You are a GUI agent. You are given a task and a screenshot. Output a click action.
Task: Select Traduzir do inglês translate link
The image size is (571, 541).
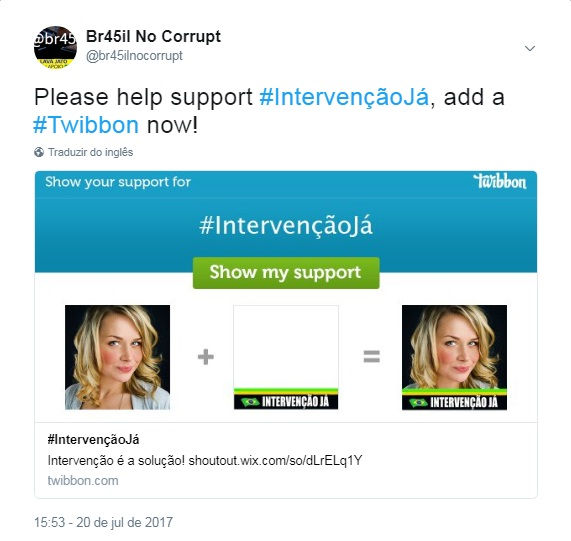(x=91, y=152)
